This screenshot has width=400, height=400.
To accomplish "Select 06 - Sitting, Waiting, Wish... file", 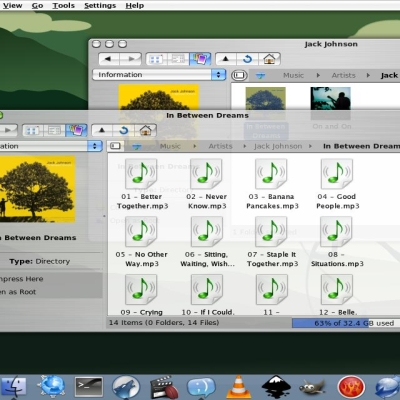I will (x=207, y=242).
